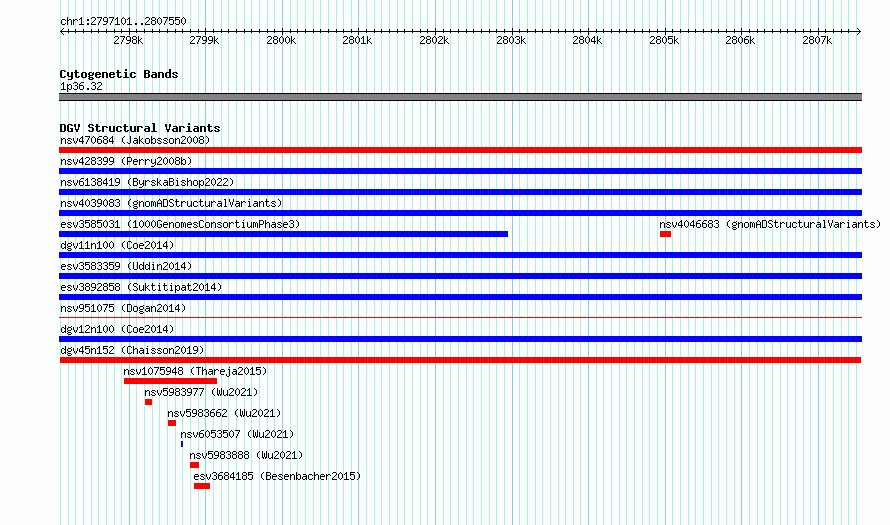Click the ruler's left arrow end

click(62, 31)
